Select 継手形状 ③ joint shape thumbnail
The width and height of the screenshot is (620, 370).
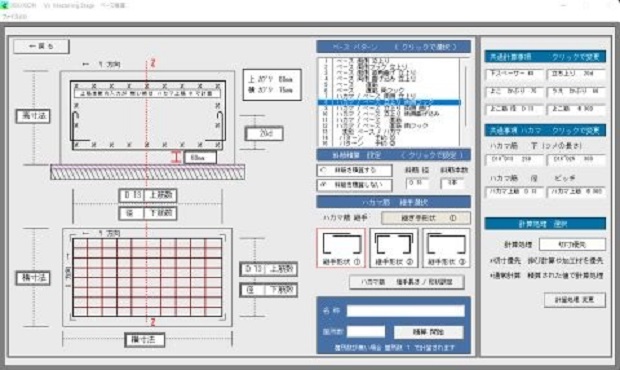(x=446, y=248)
